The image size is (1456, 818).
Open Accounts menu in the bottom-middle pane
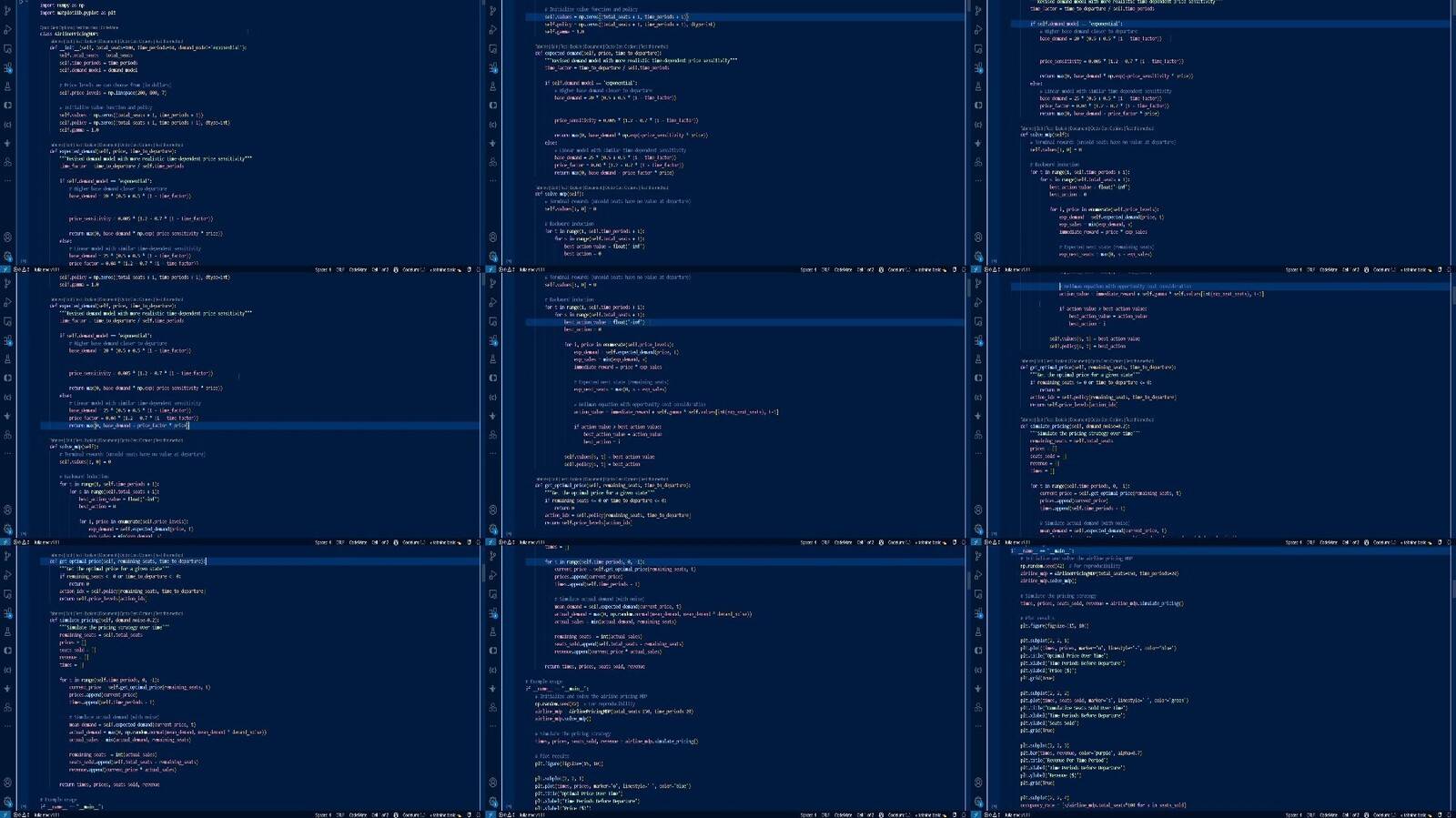coord(492,783)
